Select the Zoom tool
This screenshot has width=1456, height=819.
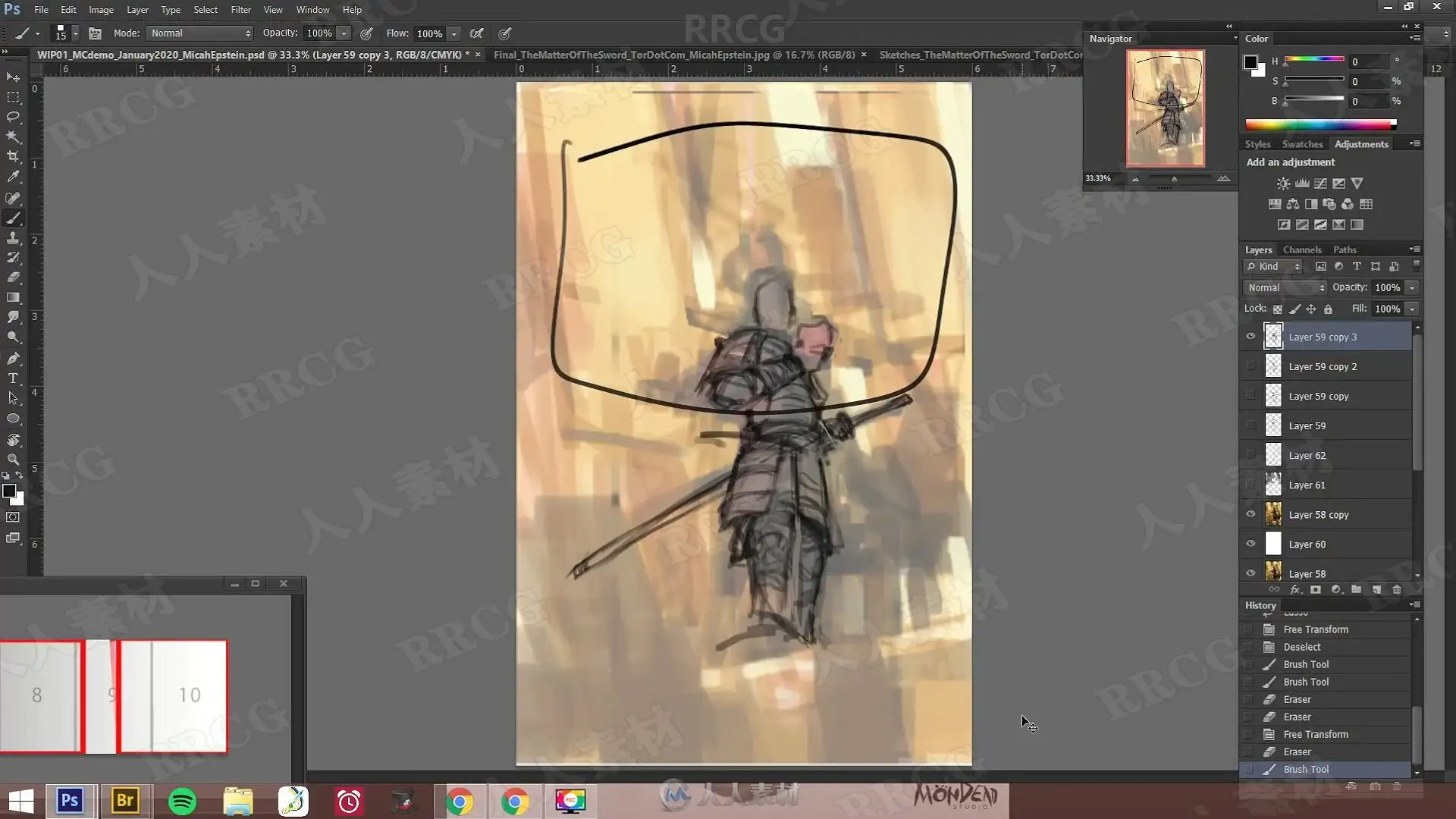(13, 460)
